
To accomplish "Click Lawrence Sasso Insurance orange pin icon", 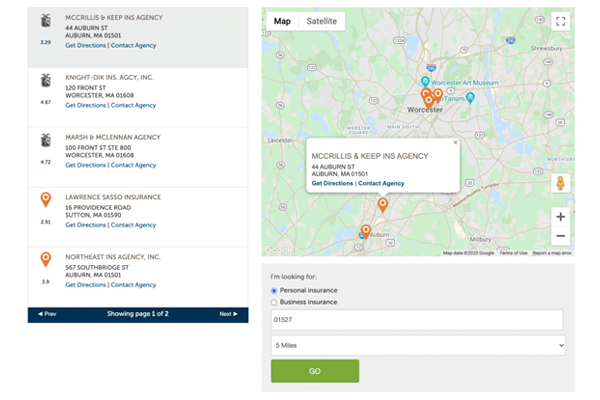I will (x=46, y=199).
